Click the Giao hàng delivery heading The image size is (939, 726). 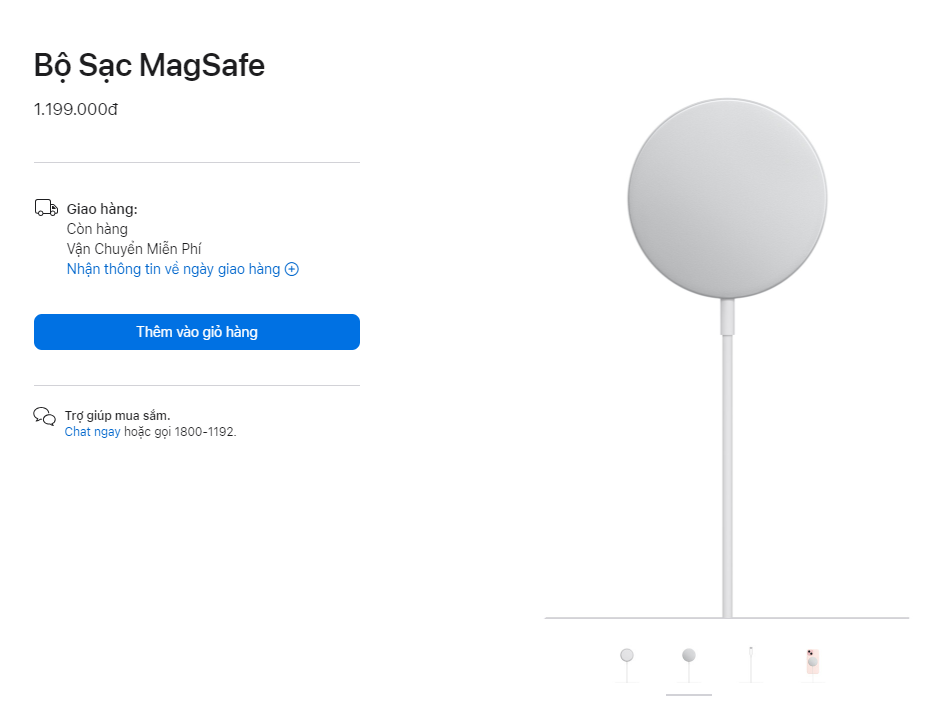coord(102,209)
